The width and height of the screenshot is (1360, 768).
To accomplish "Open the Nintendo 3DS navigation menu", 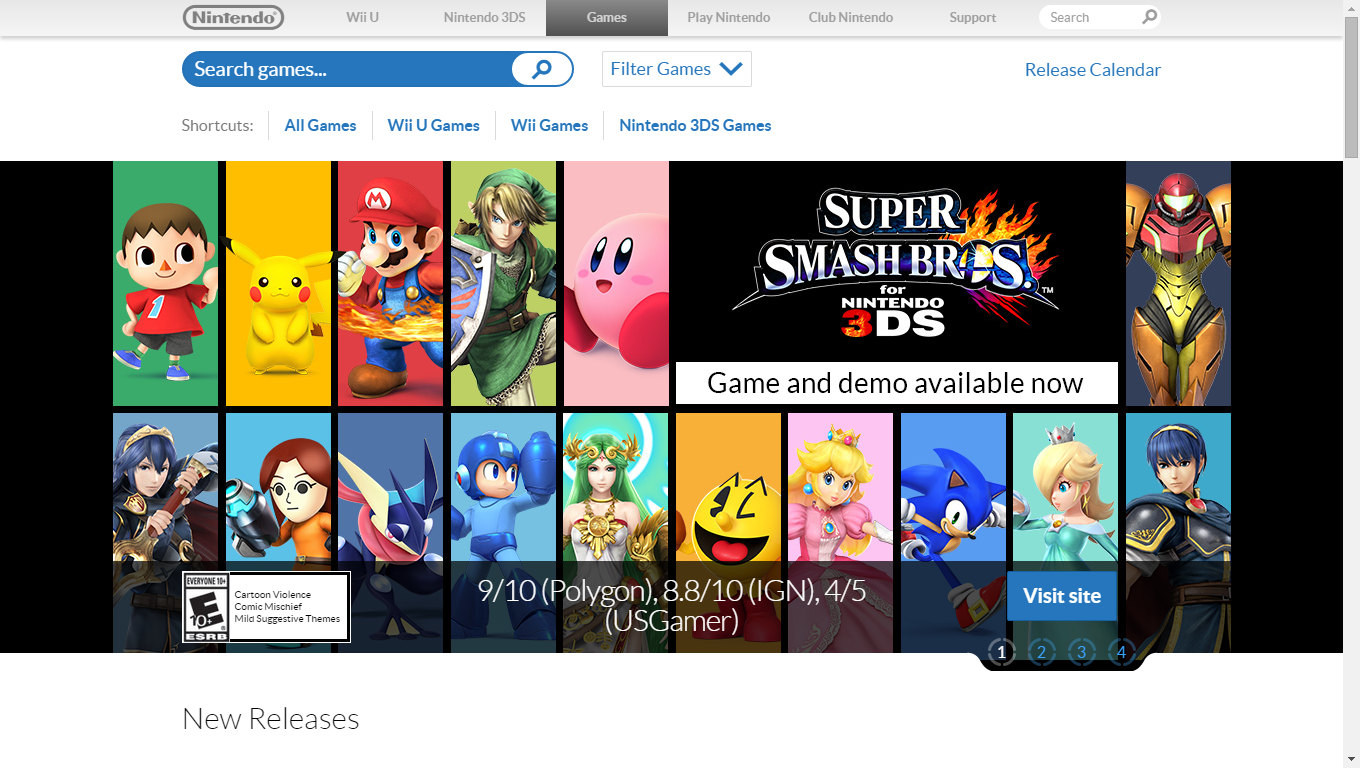I will coord(484,17).
